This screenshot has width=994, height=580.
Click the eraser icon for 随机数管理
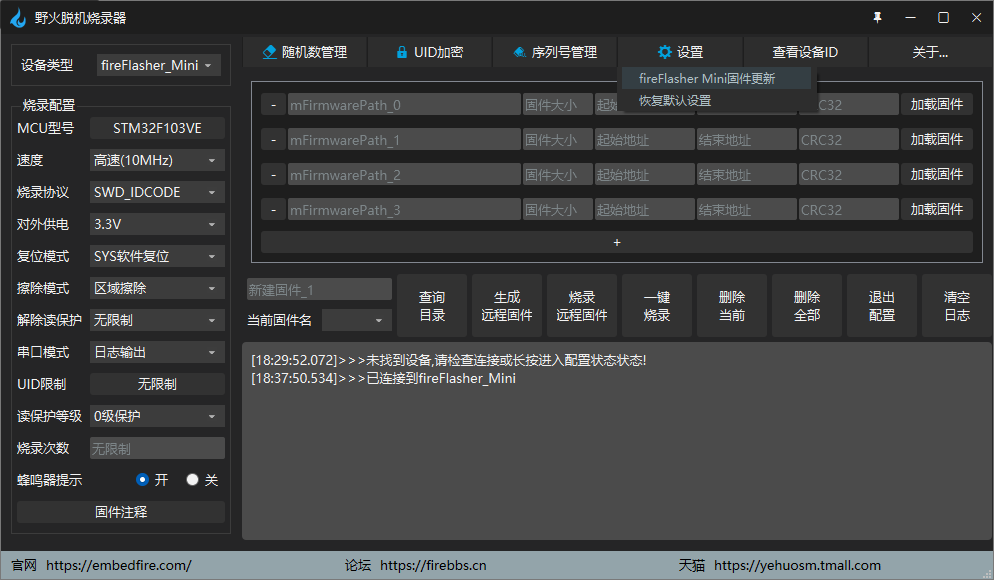pyautogui.click(x=269, y=52)
